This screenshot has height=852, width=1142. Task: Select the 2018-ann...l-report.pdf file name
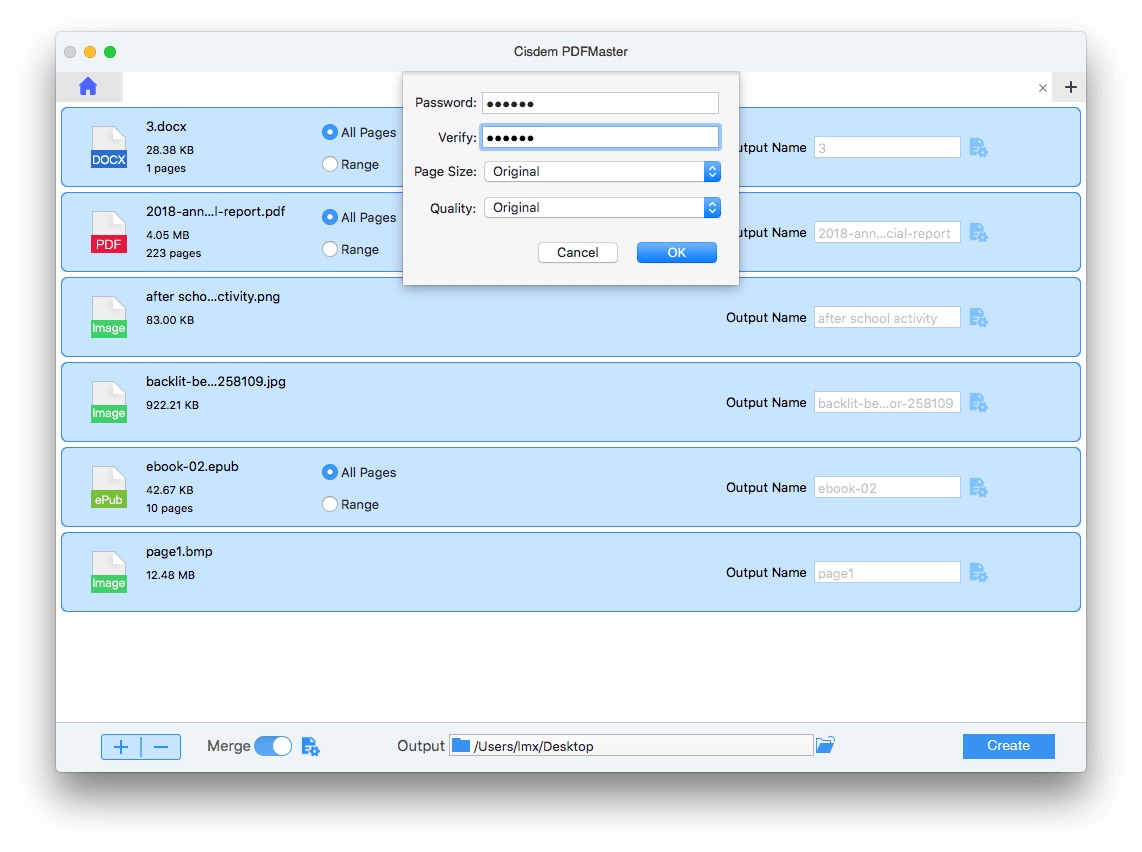click(x=216, y=212)
